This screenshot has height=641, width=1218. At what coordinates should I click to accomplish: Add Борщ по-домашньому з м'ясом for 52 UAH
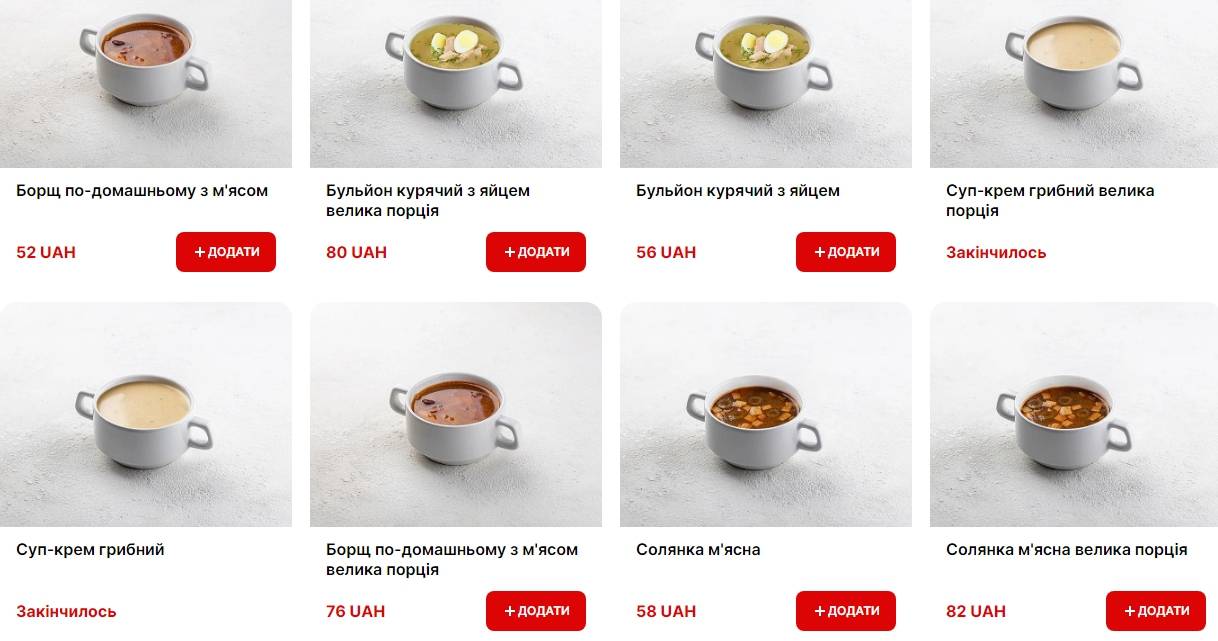[226, 252]
